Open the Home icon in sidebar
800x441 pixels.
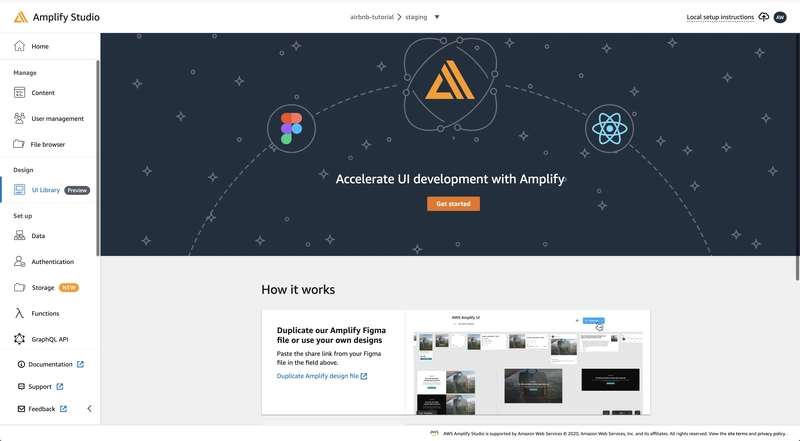tap(19, 46)
